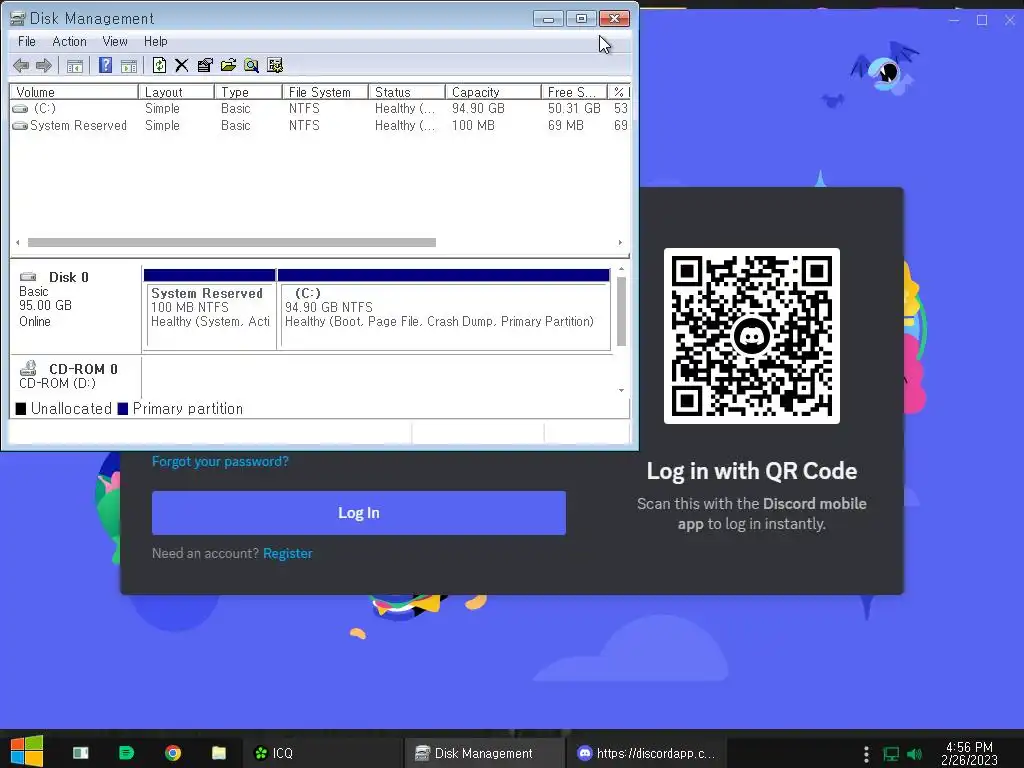
Task: Click the Discord Log In button
Action: click(359, 513)
